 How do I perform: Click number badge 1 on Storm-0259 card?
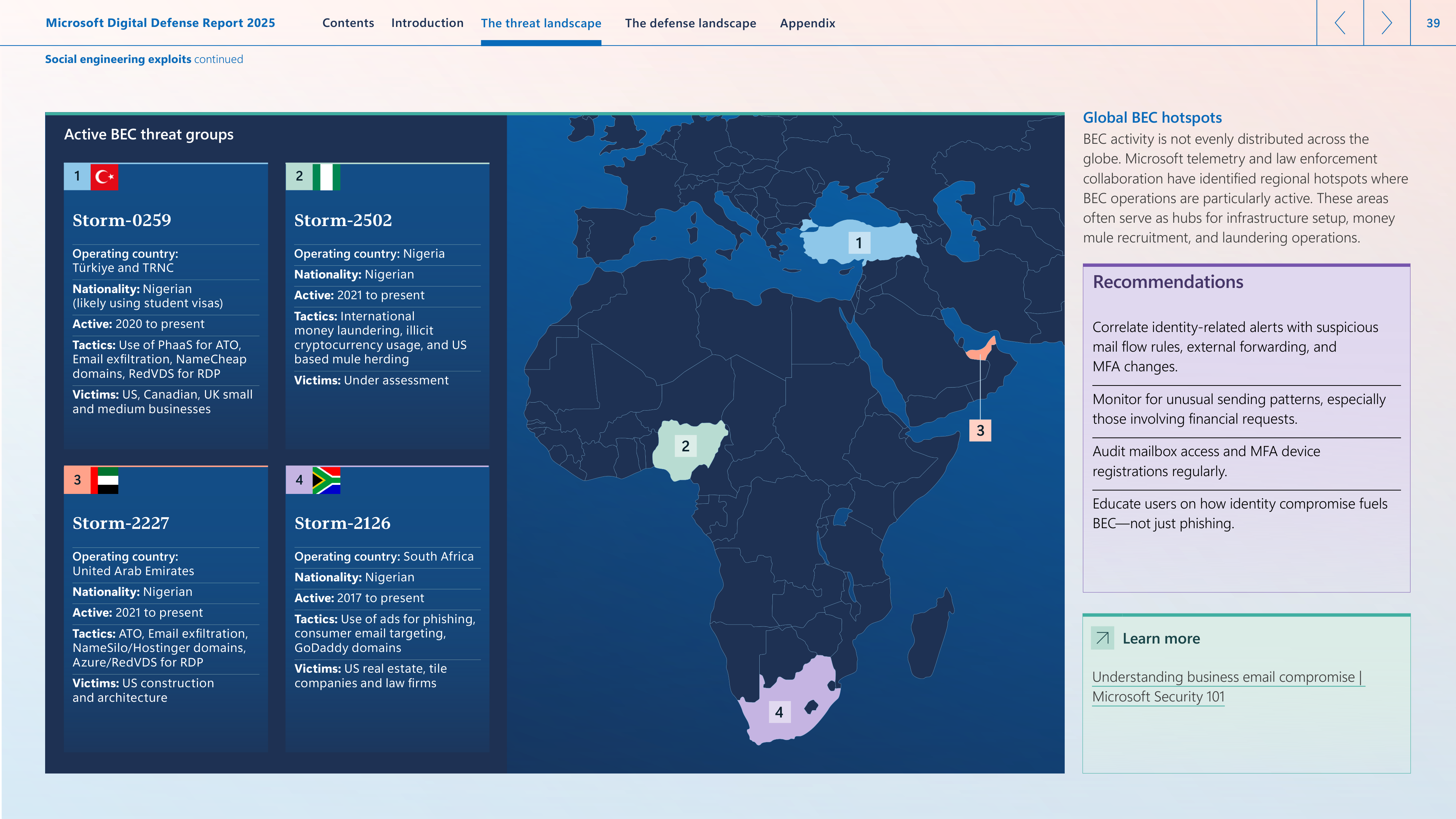78,177
